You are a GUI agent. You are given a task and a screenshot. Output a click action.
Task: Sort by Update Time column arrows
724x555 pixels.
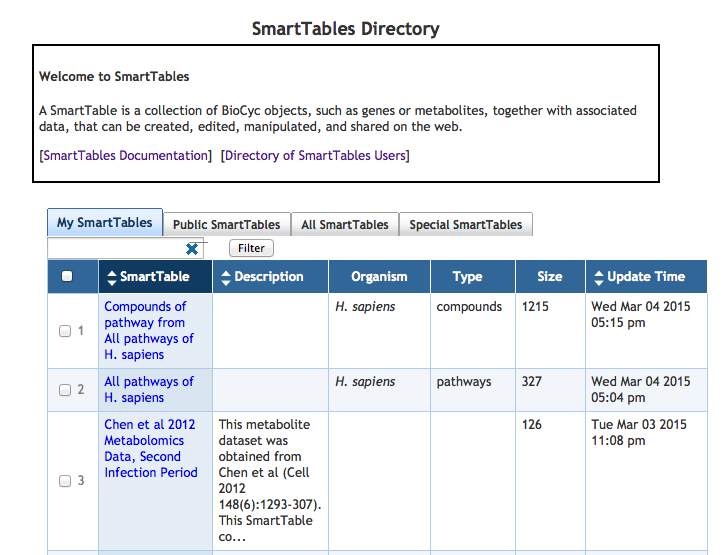[599, 277]
